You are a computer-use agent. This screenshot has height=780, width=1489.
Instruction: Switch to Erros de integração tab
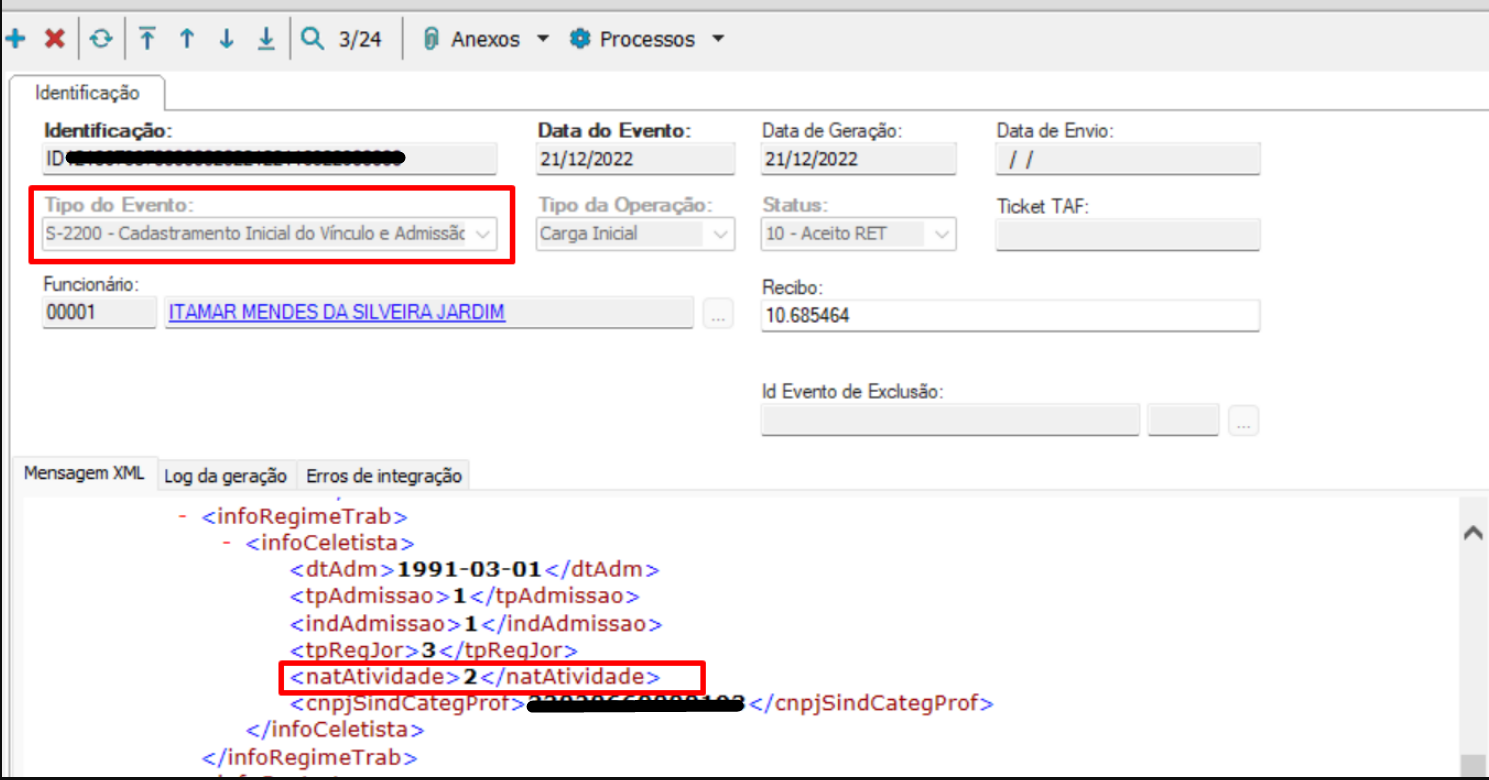click(384, 476)
